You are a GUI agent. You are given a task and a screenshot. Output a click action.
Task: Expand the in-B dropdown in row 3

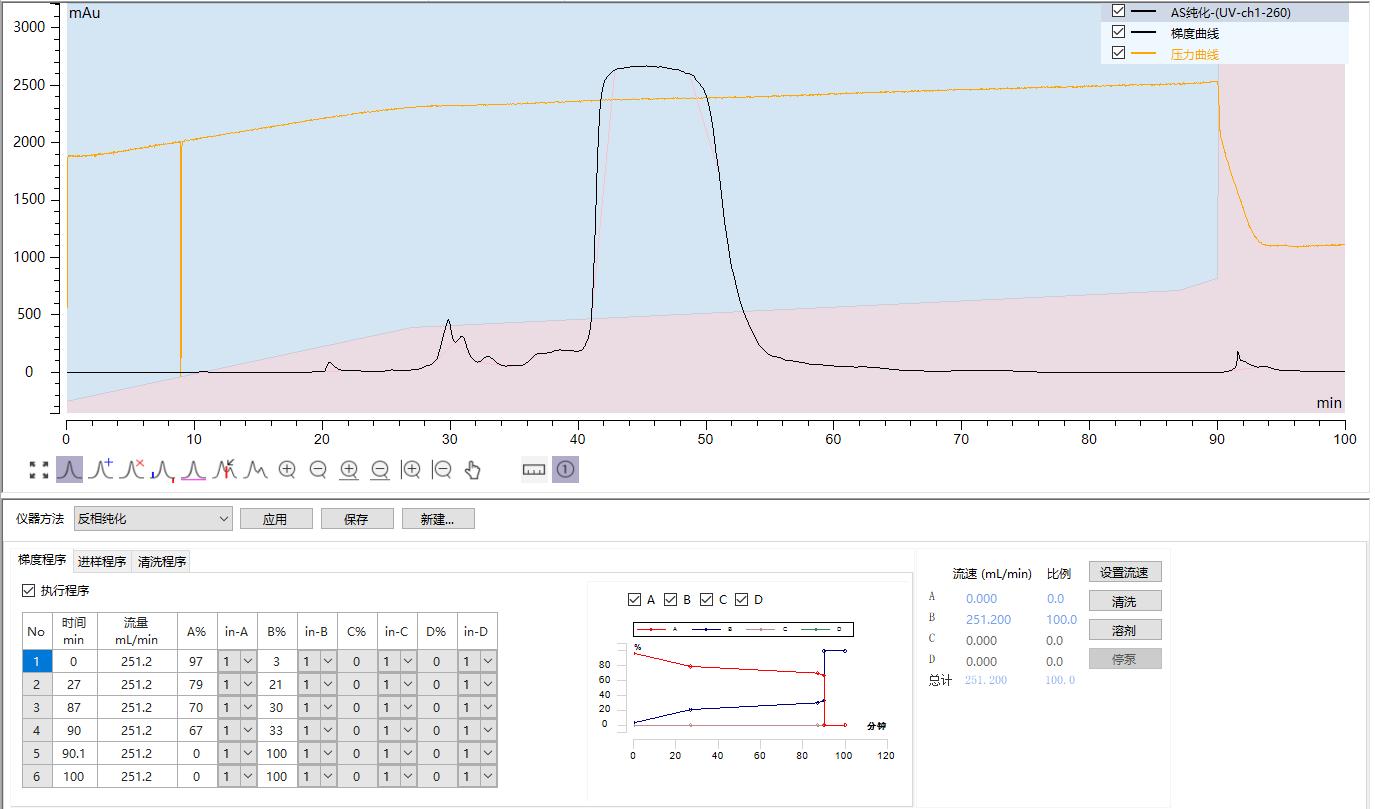(x=326, y=707)
